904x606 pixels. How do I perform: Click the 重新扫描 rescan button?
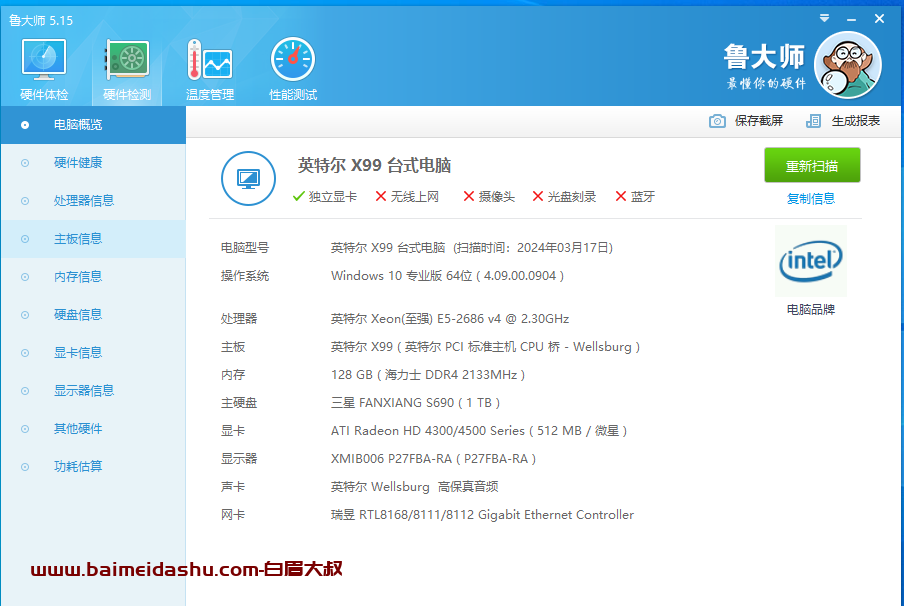pyautogui.click(x=812, y=165)
